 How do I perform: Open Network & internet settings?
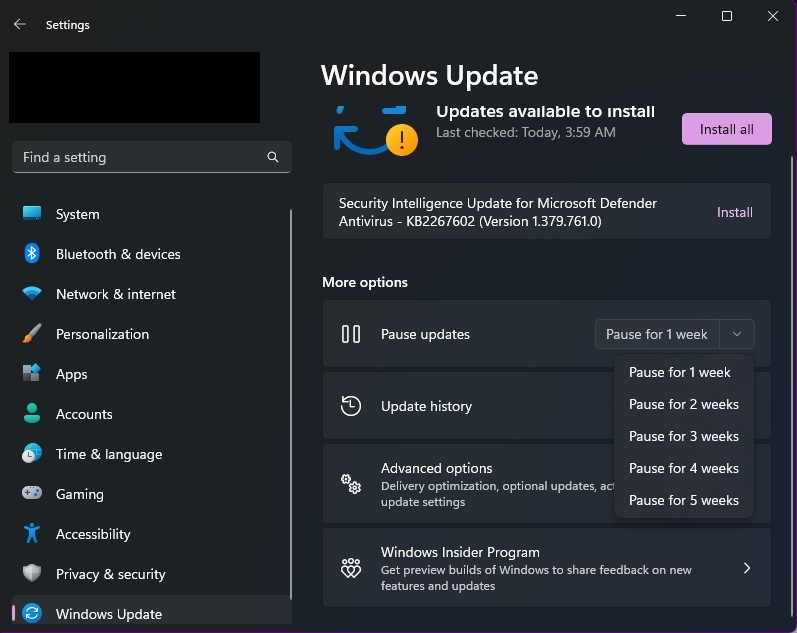[x=151, y=294]
